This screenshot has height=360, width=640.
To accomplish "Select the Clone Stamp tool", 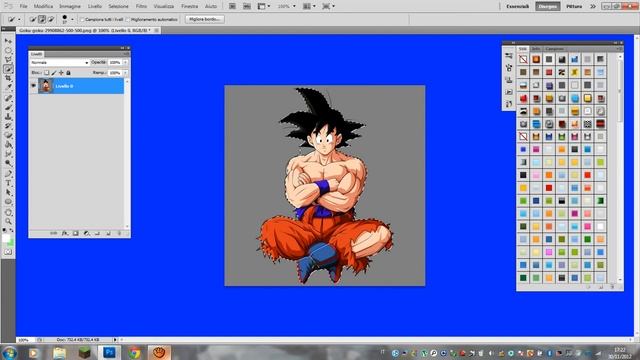I will point(8,117).
